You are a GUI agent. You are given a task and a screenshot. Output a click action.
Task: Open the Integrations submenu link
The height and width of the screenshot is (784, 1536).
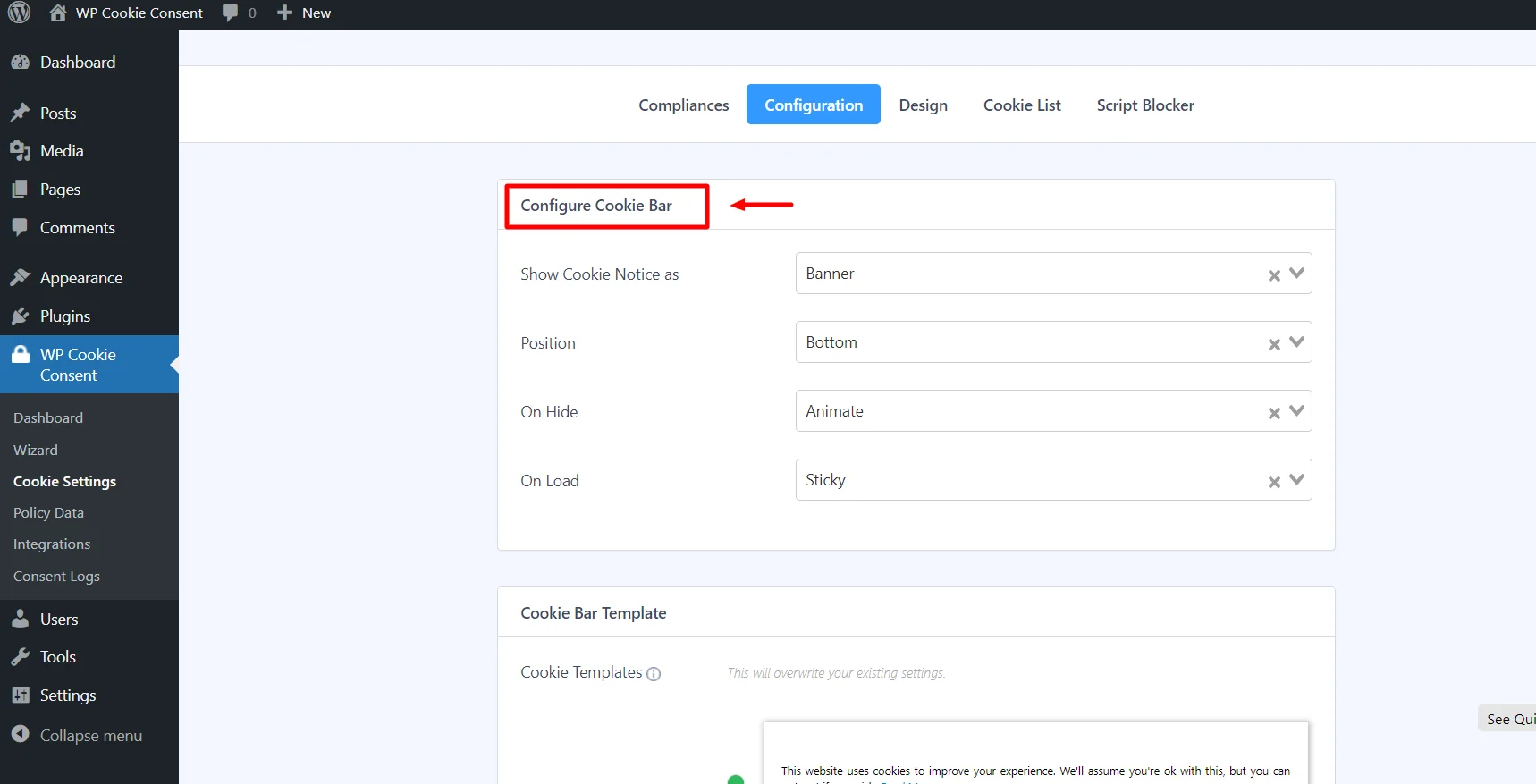(52, 544)
